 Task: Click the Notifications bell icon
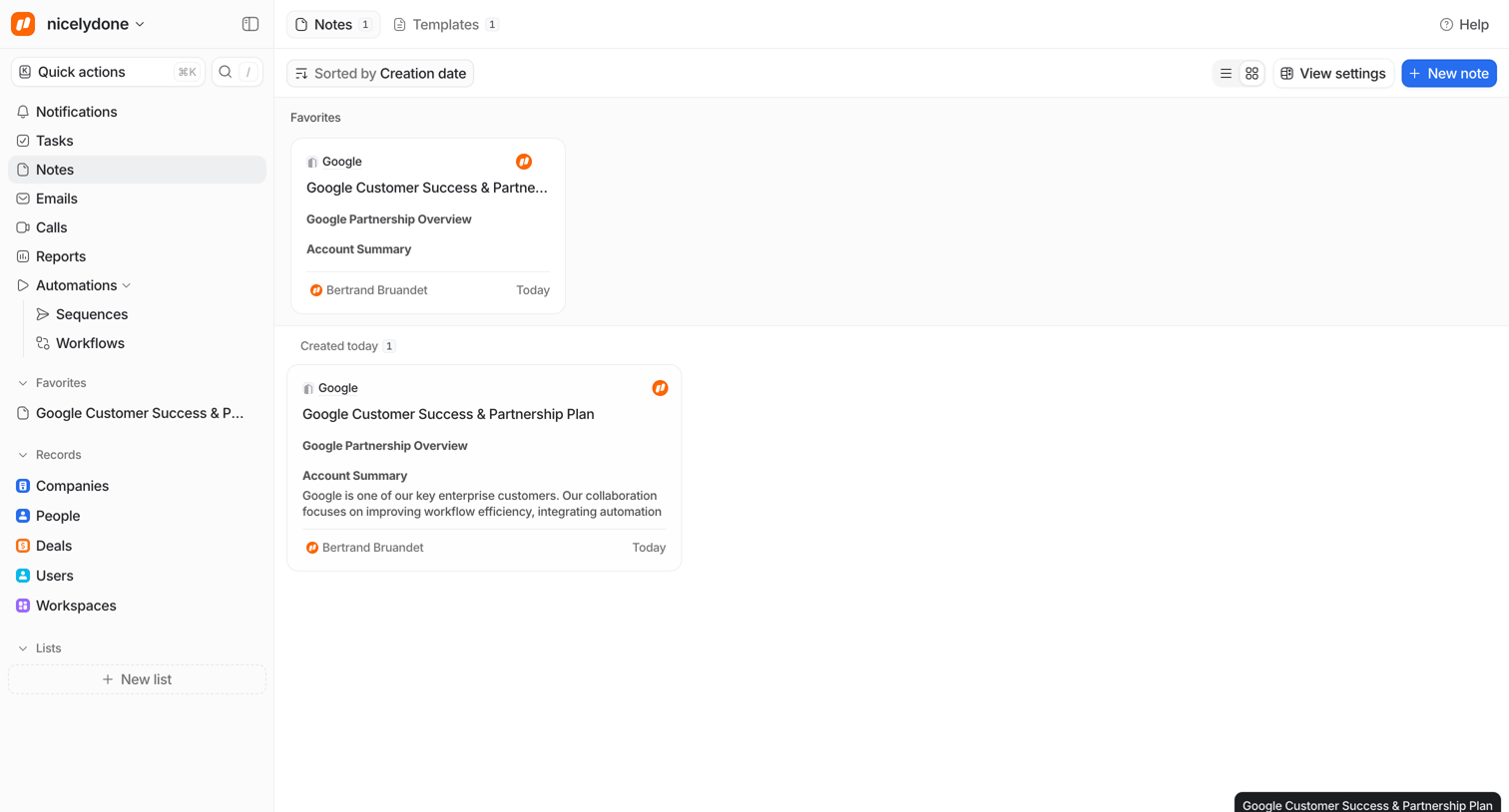pos(23,112)
